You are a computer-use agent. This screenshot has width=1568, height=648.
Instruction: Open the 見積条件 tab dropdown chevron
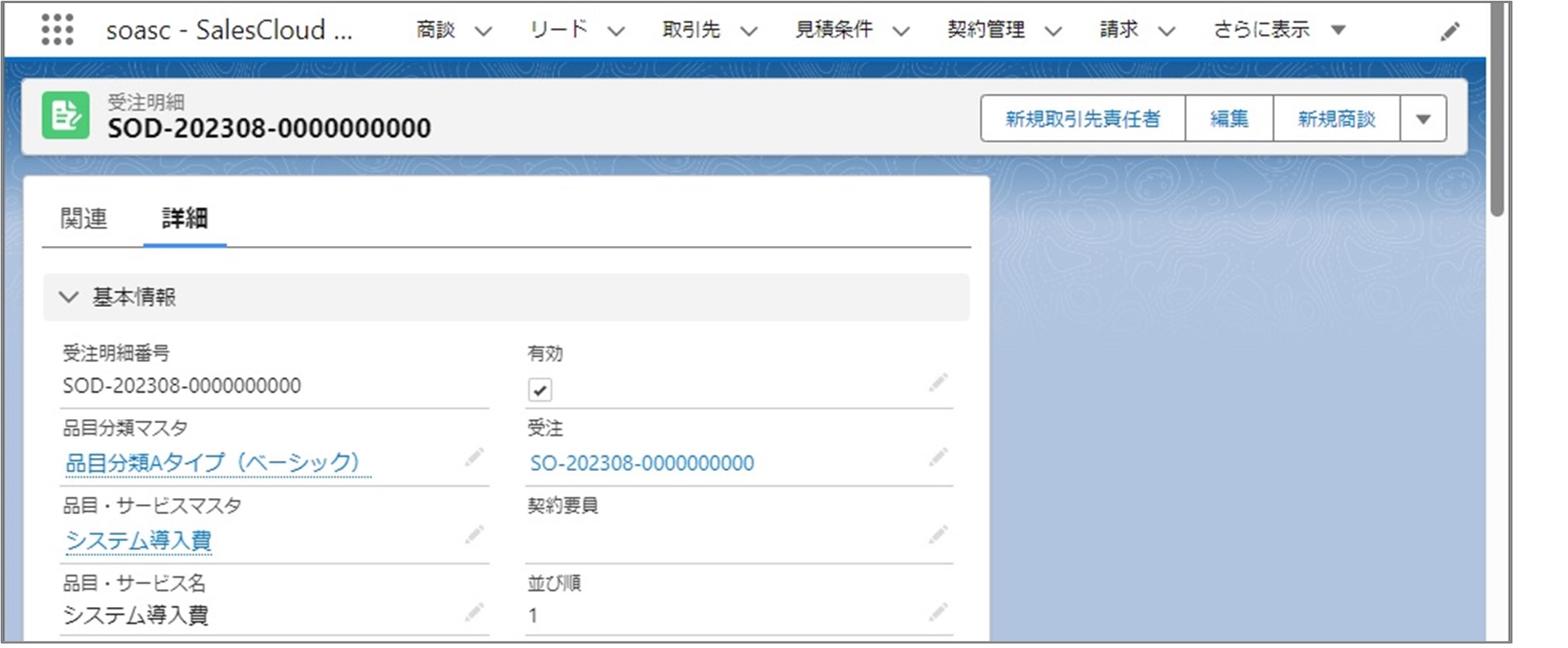pyautogui.click(x=900, y=32)
